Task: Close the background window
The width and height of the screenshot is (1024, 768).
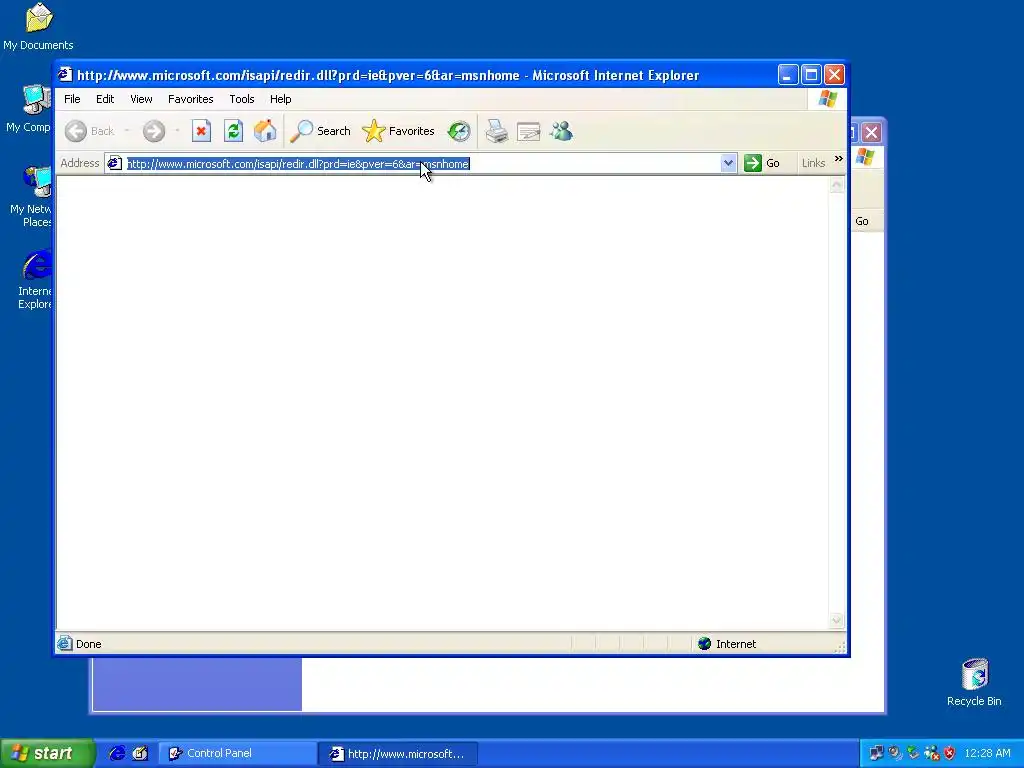Action: tap(871, 133)
